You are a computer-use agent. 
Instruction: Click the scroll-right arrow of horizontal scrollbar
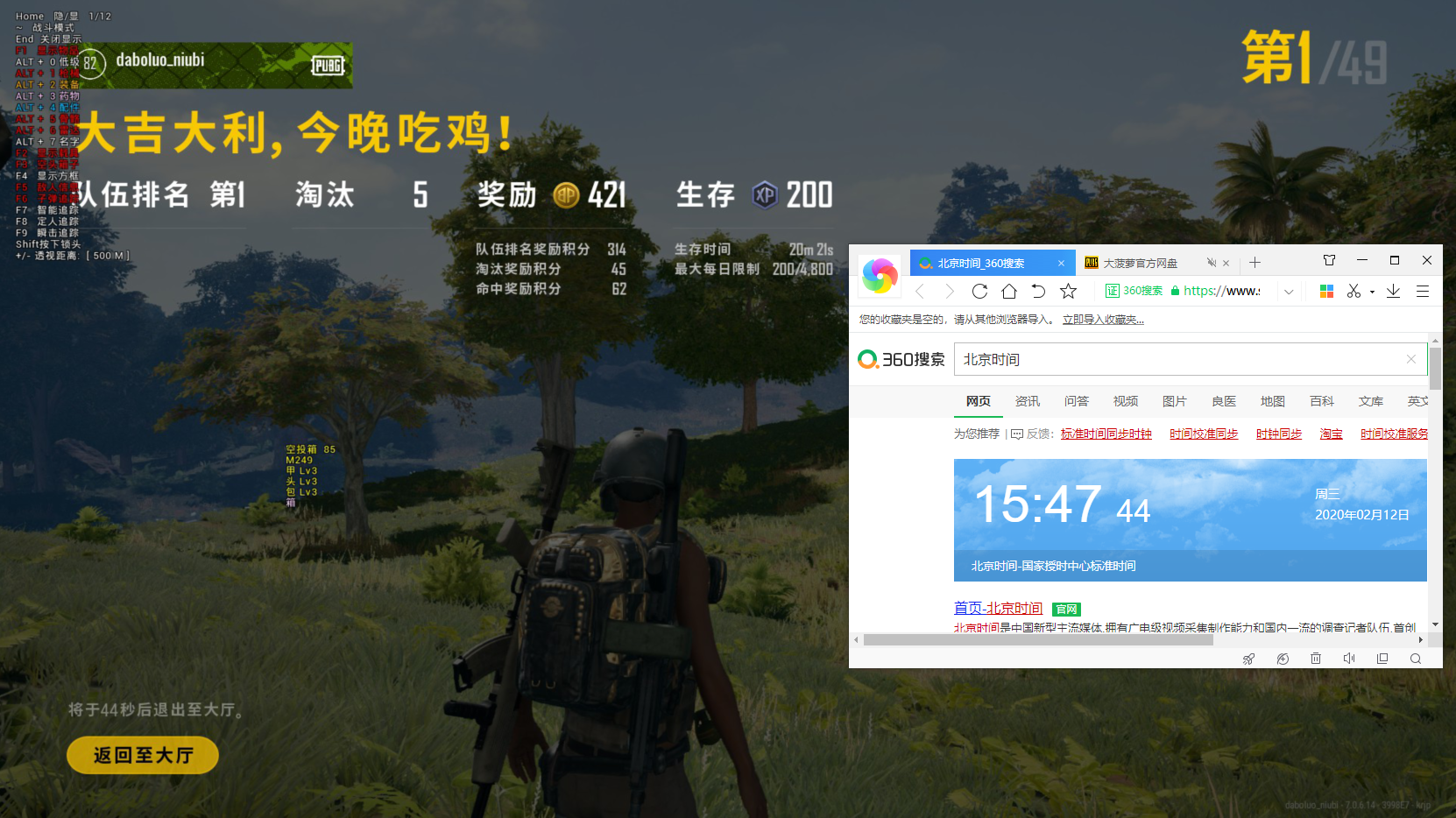point(1421,639)
